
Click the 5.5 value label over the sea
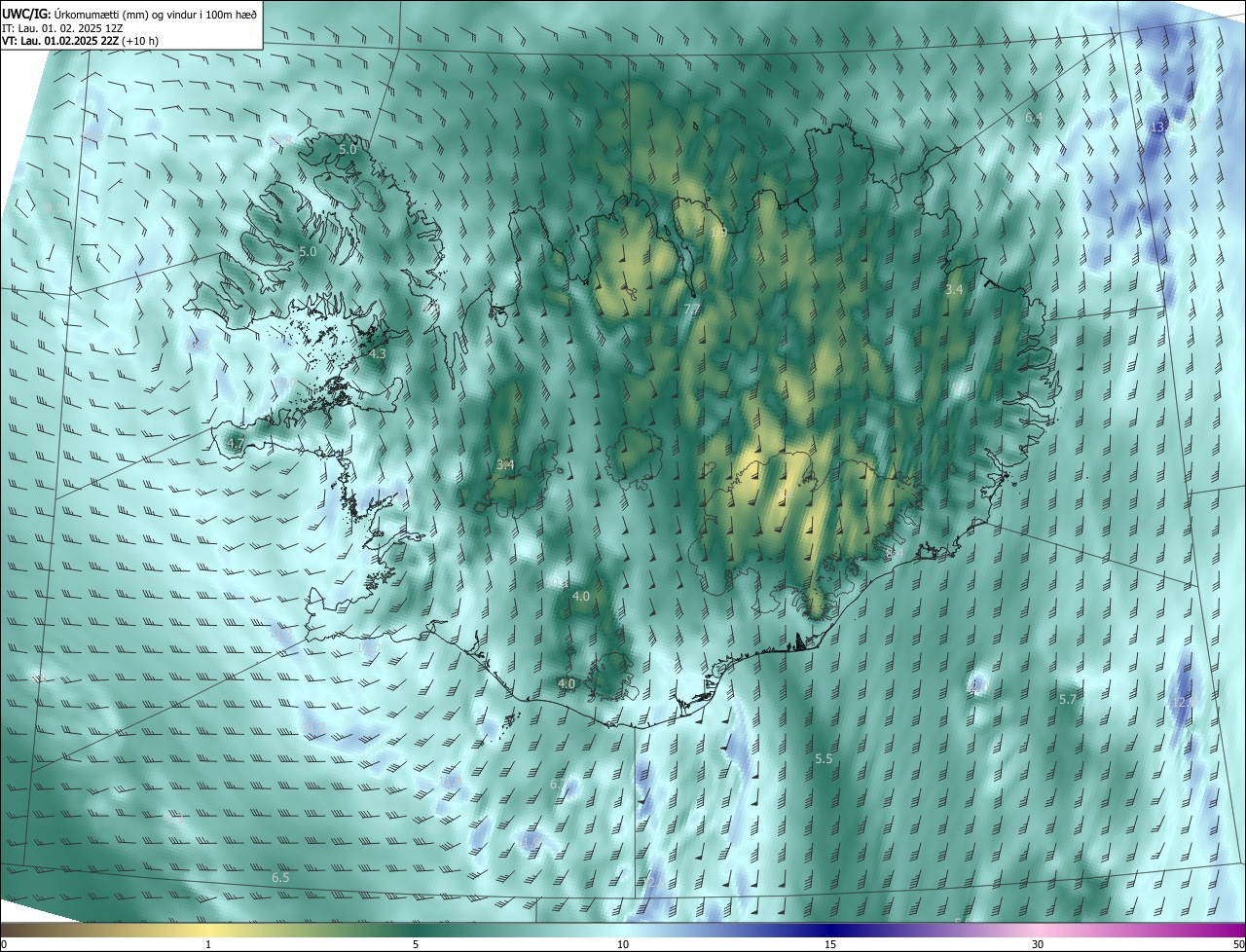[824, 758]
